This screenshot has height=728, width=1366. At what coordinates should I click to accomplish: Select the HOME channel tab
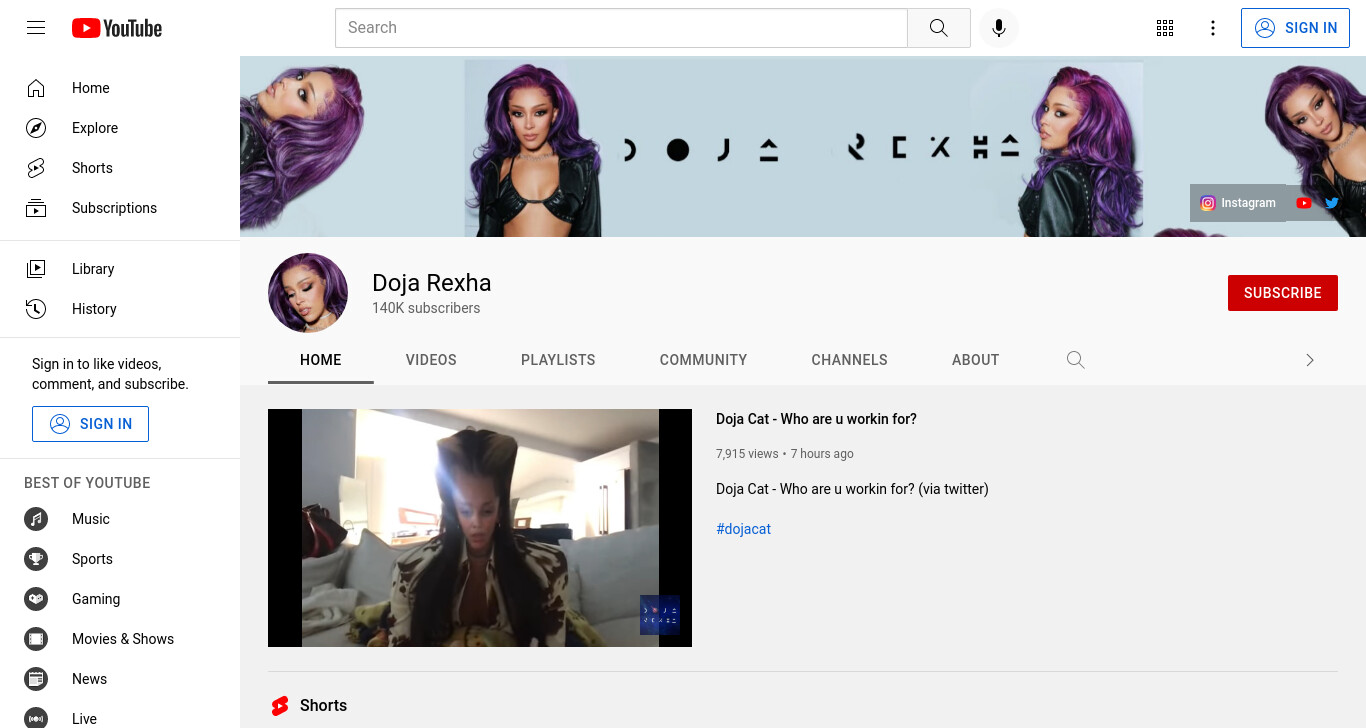click(x=321, y=360)
